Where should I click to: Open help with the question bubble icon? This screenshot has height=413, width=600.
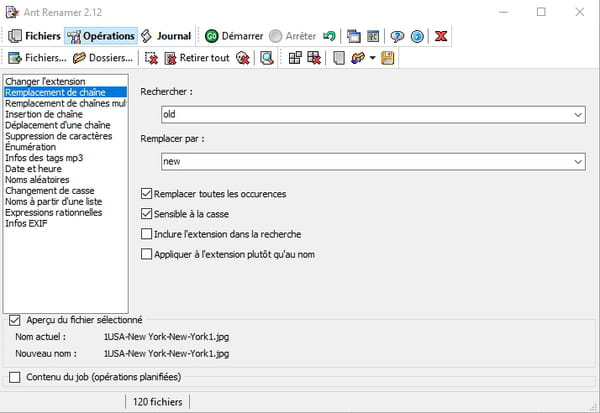pyautogui.click(x=397, y=36)
